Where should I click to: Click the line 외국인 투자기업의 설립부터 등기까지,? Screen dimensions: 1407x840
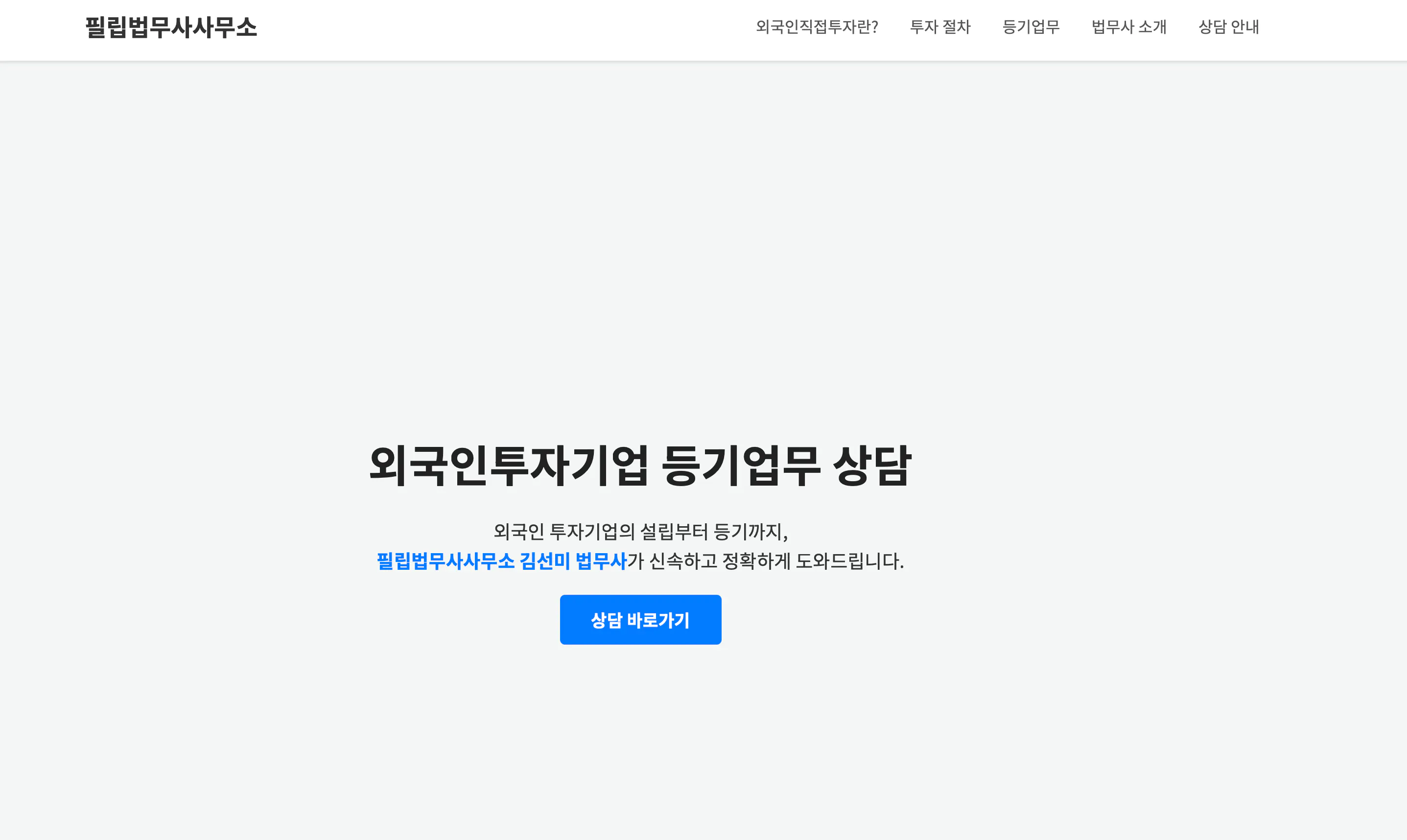coord(640,532)
